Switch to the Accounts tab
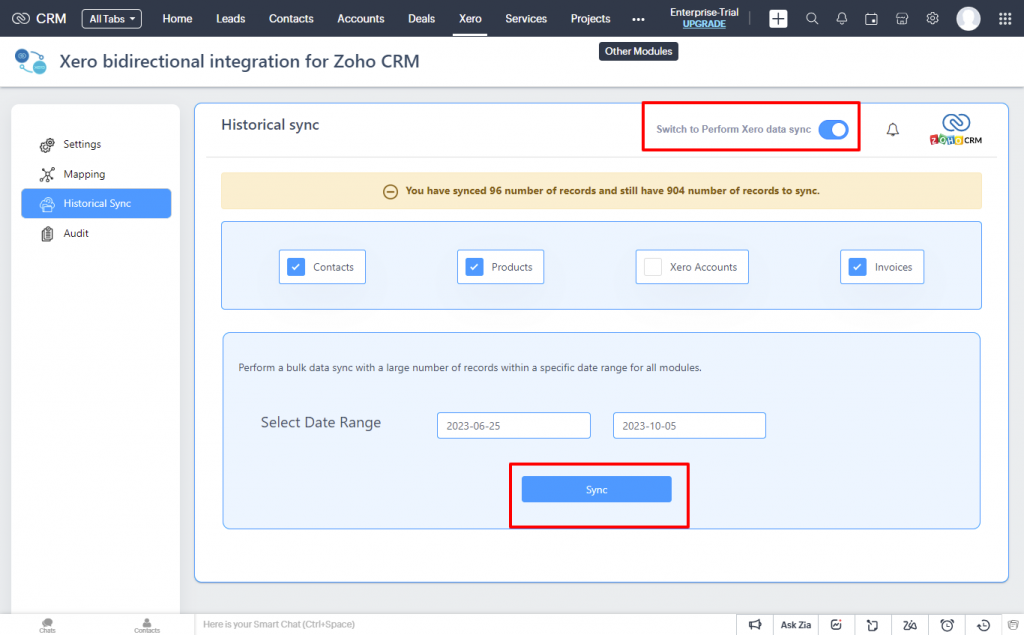 click(360, 19)
